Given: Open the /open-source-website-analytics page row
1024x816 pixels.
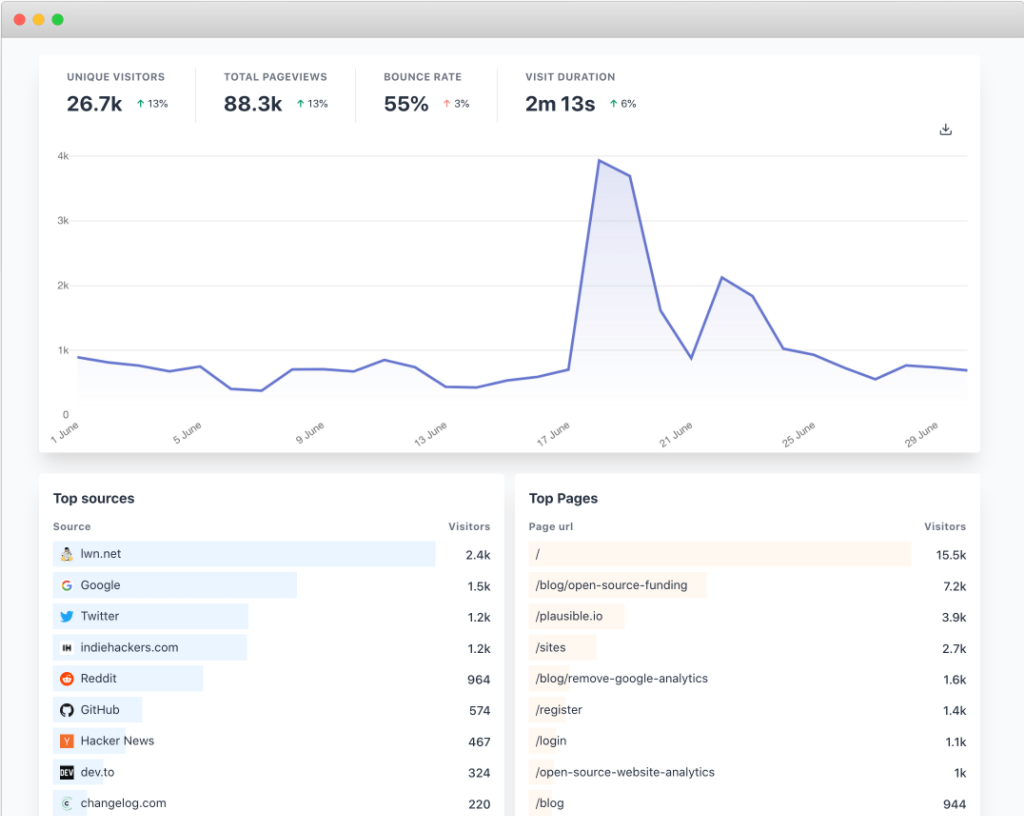Looking at the screenshot, I should pos(625,772).
